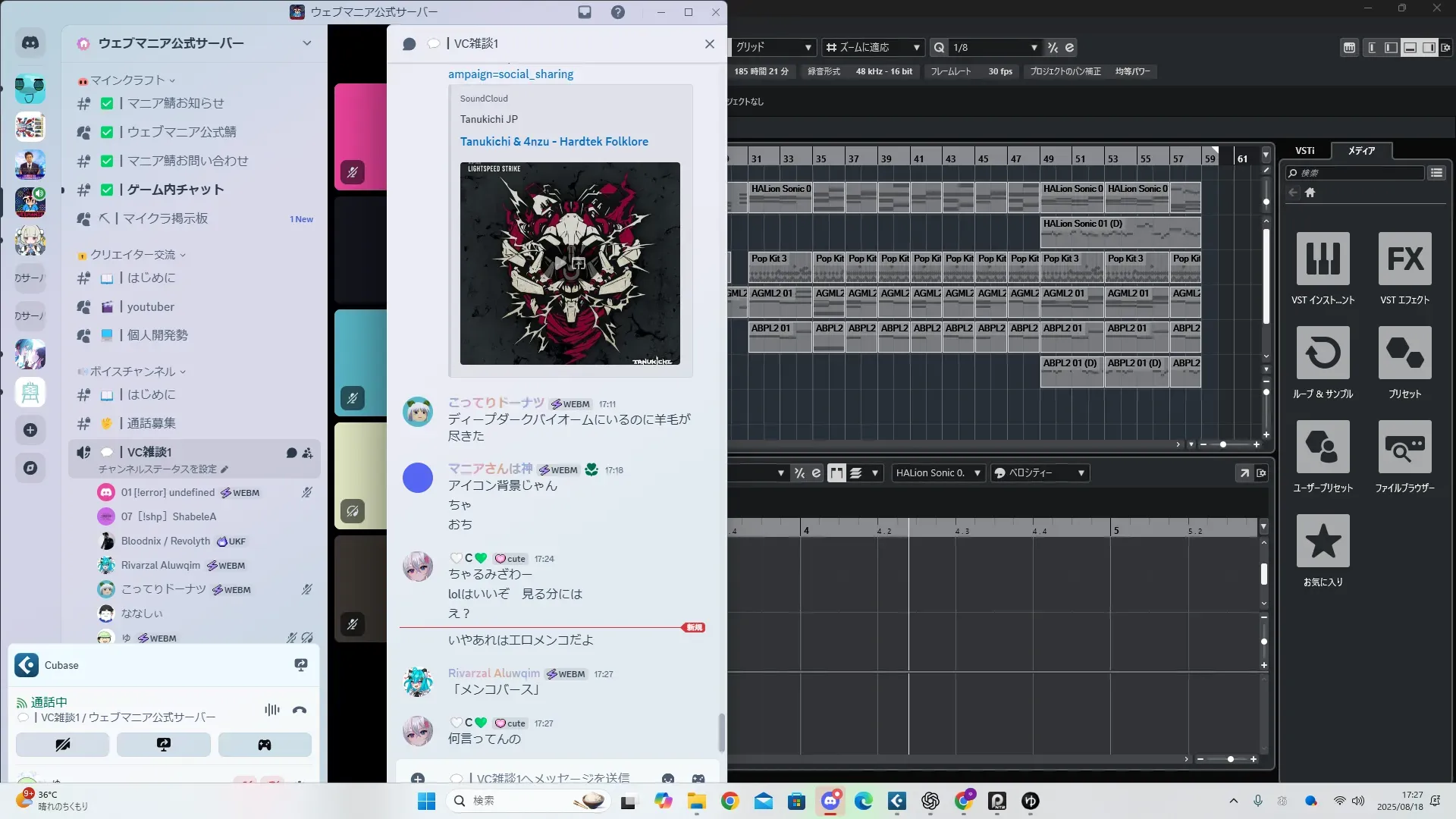Select the Media tab

coord(1361,151)
